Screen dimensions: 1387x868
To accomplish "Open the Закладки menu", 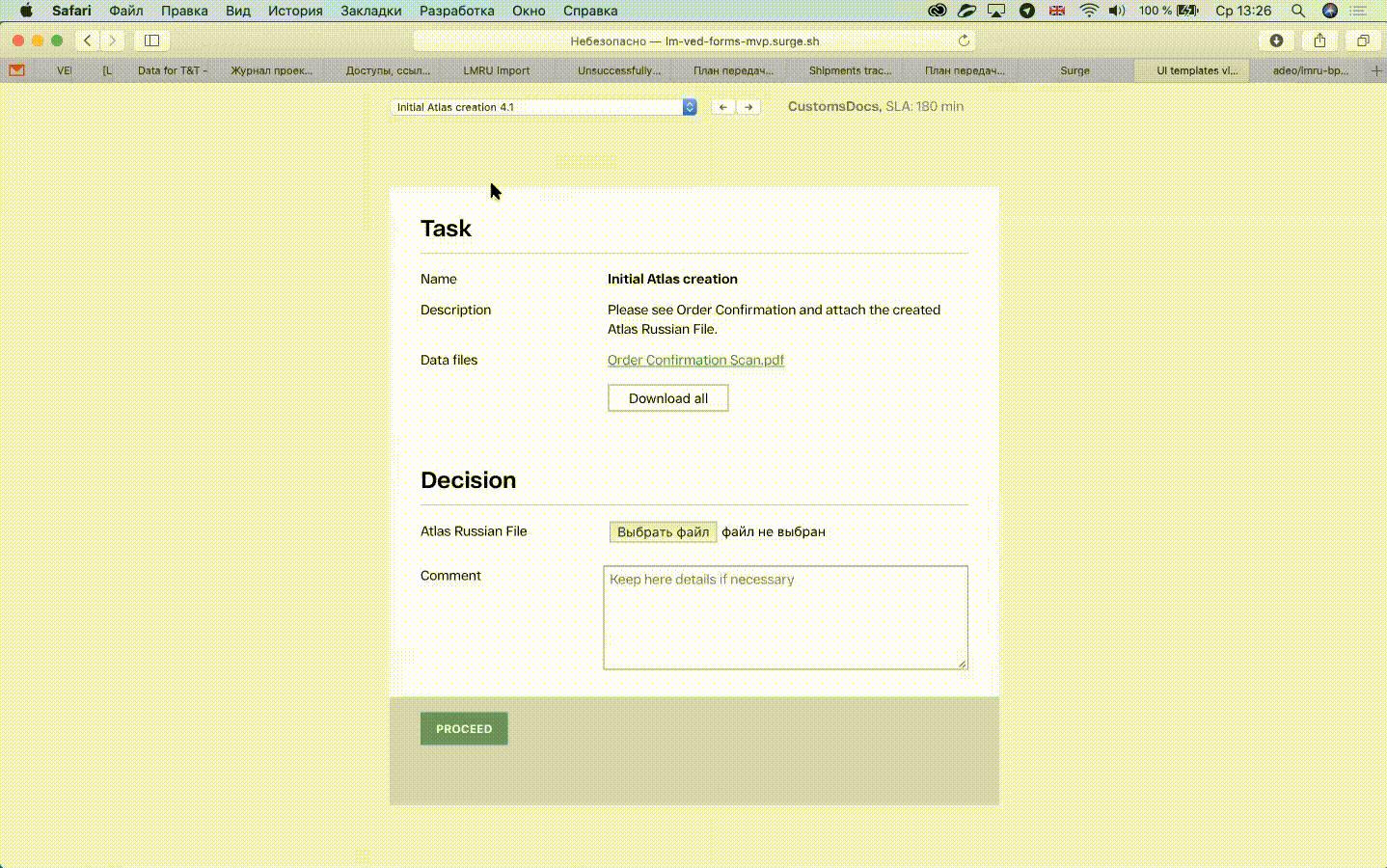I will (370, 11).
